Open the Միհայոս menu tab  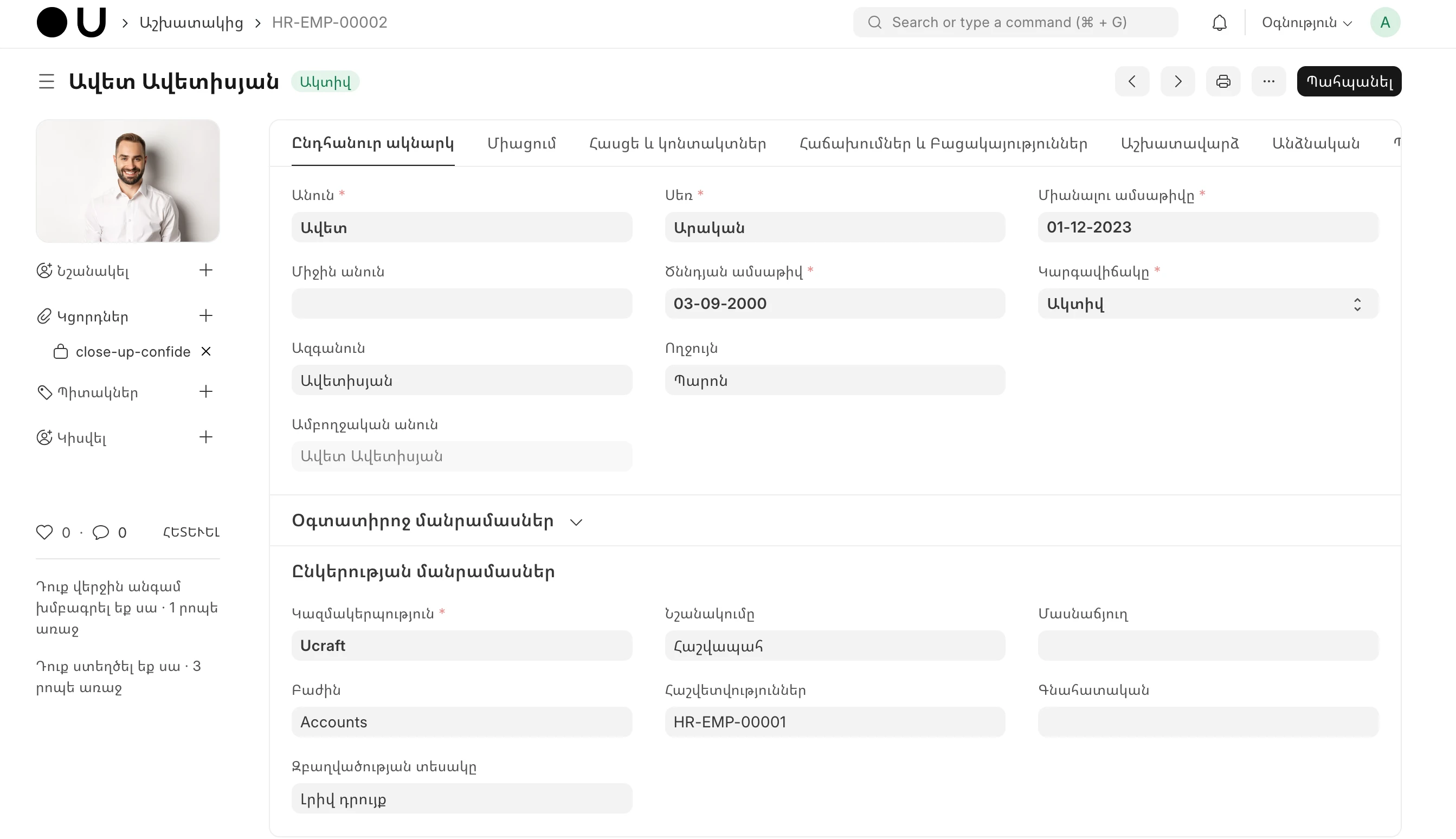522,143
